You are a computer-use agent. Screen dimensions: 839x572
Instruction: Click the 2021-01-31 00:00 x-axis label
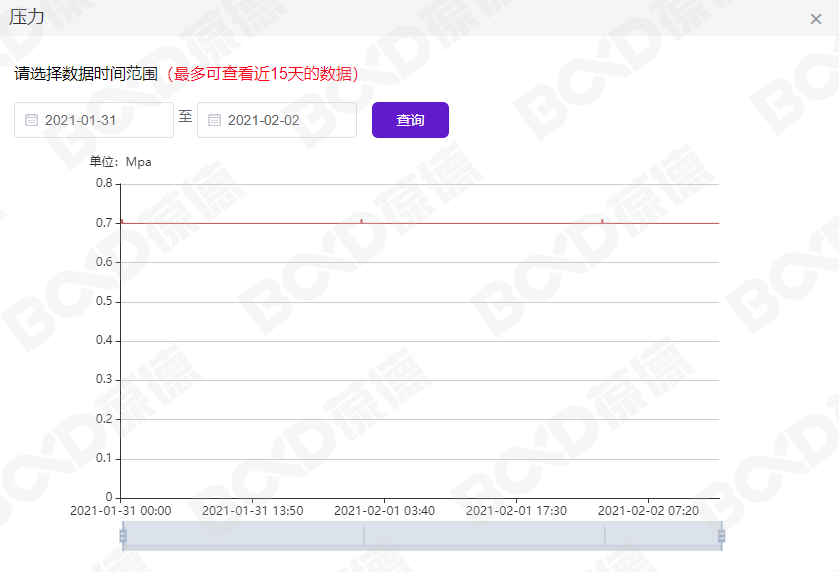(x=120, y=511)
